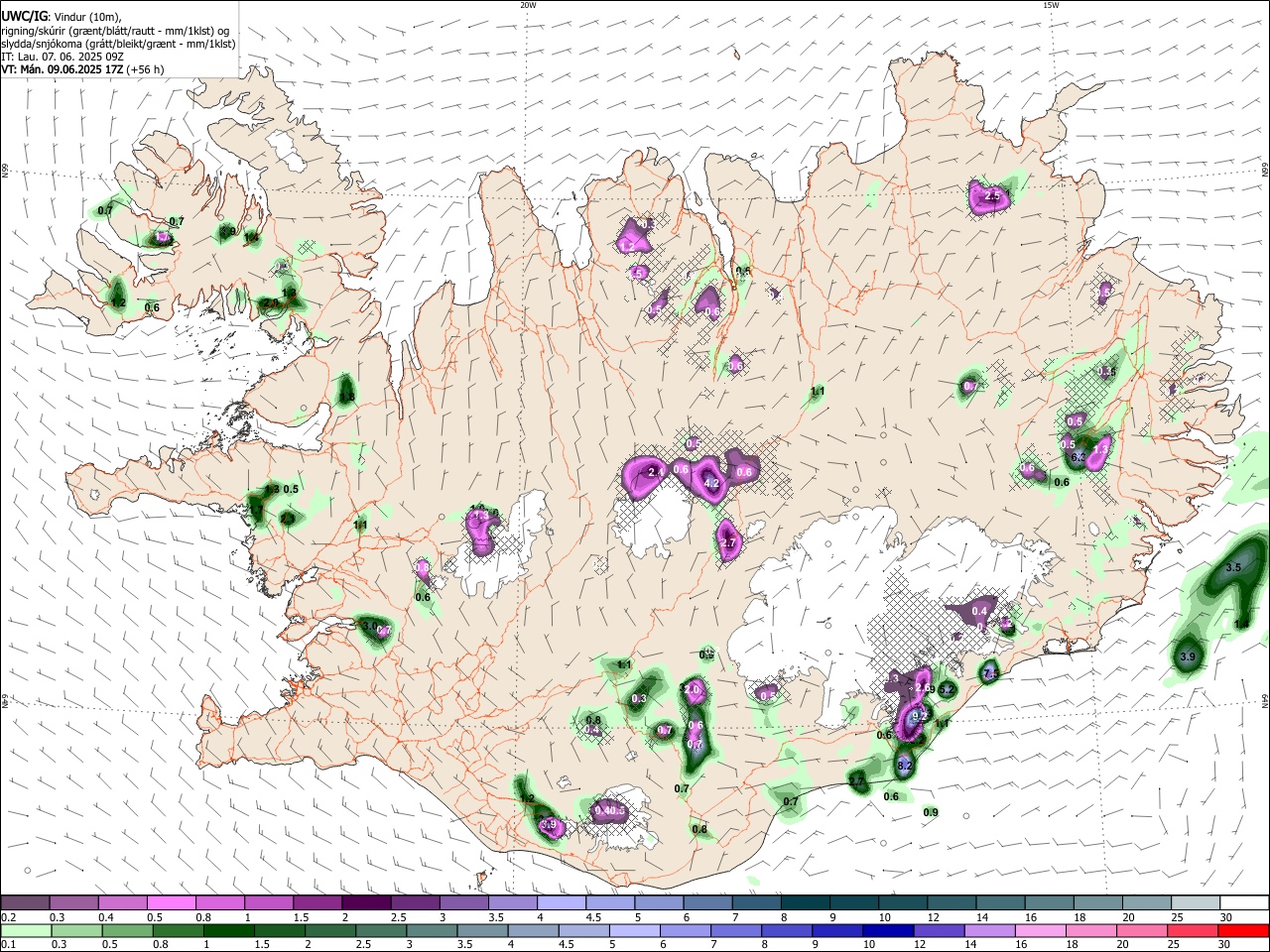Pick the white 30 swatch ending the snow legend
Screen dimensions: 1270x952
1244,903
